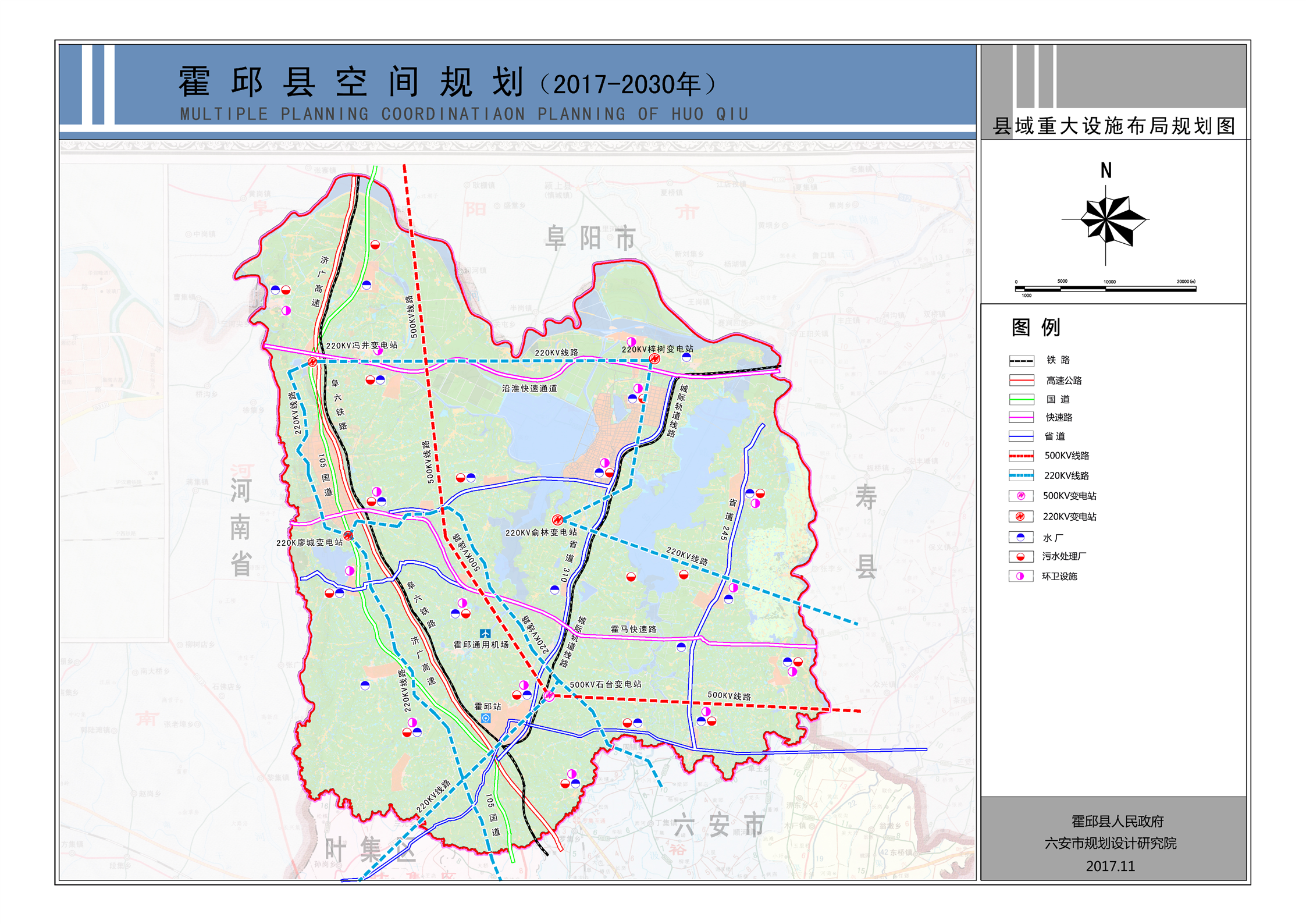Screen dimensions: 1306x924
Task: Click the 220KV梓树变电站 substation symbol
Action: pos(654,358)
